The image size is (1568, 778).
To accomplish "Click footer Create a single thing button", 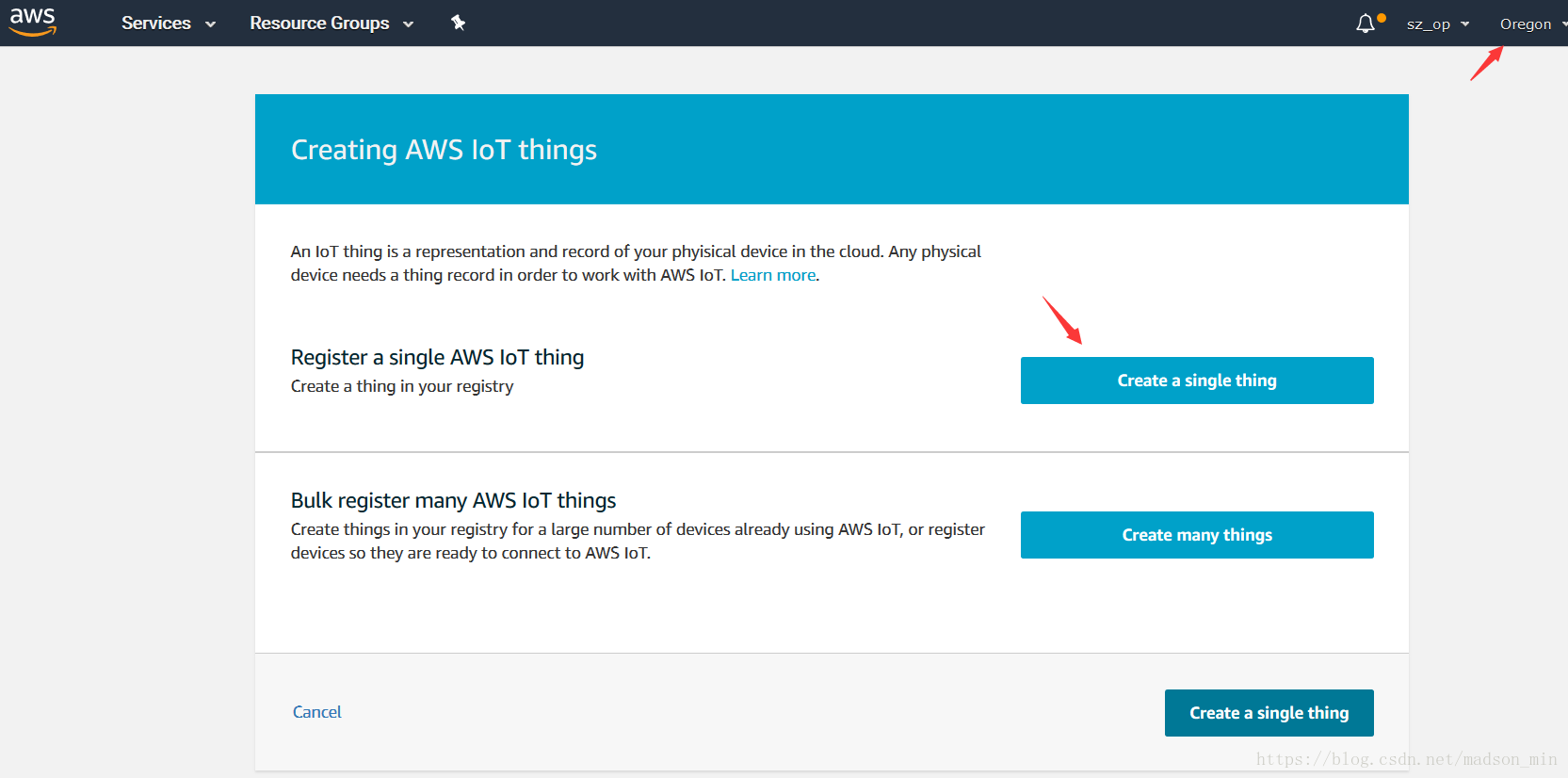I will coord(1269,713).
